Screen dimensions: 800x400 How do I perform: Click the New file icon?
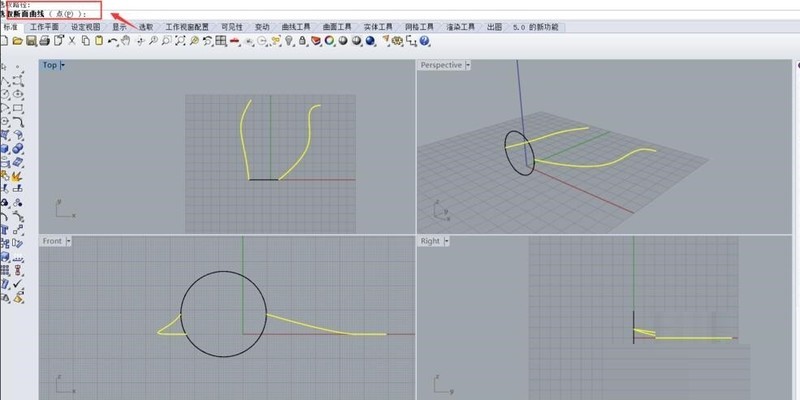[x=5, y=41]
